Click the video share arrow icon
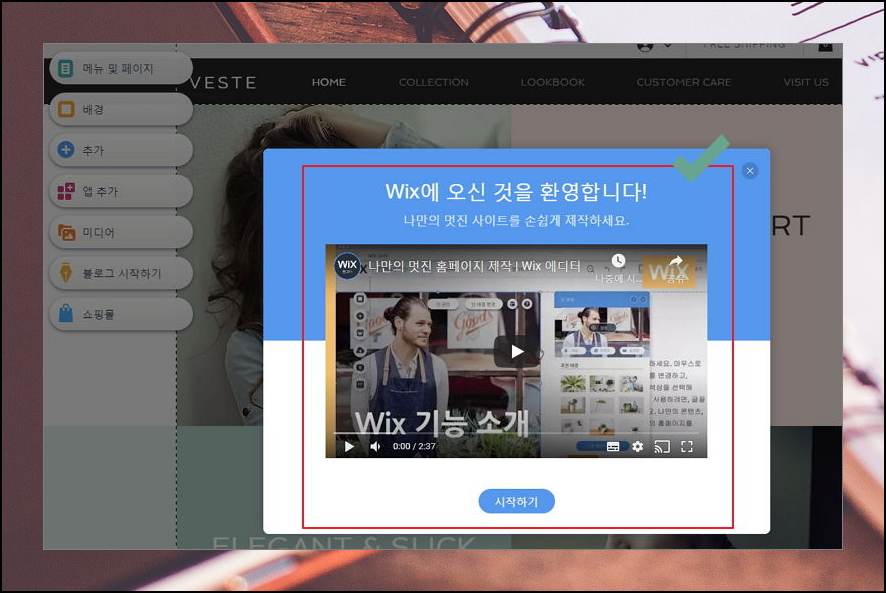Image resolution: width=886 pixels, height=593 pixels. pyautogui.click(x=676, y=261)
